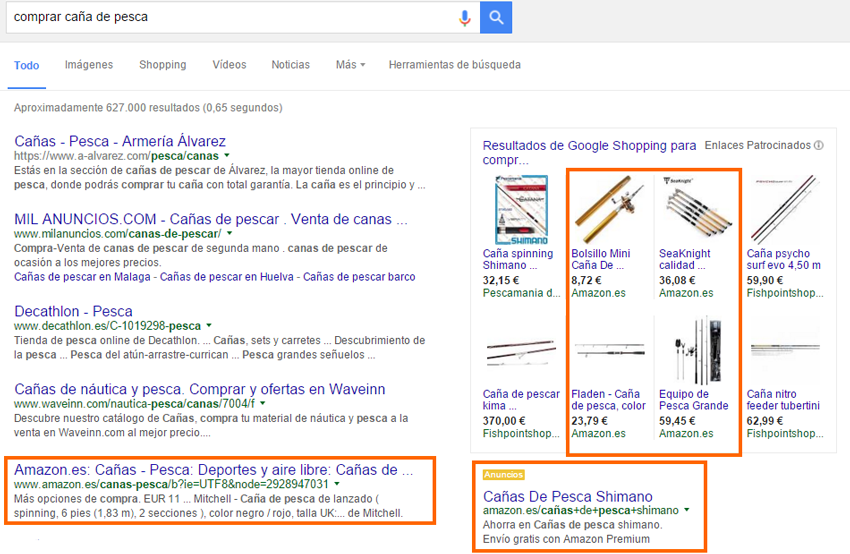Viewport: 850px width, 554px height.
Task: Click the 370,00 € price text
Action: [504, 421]
